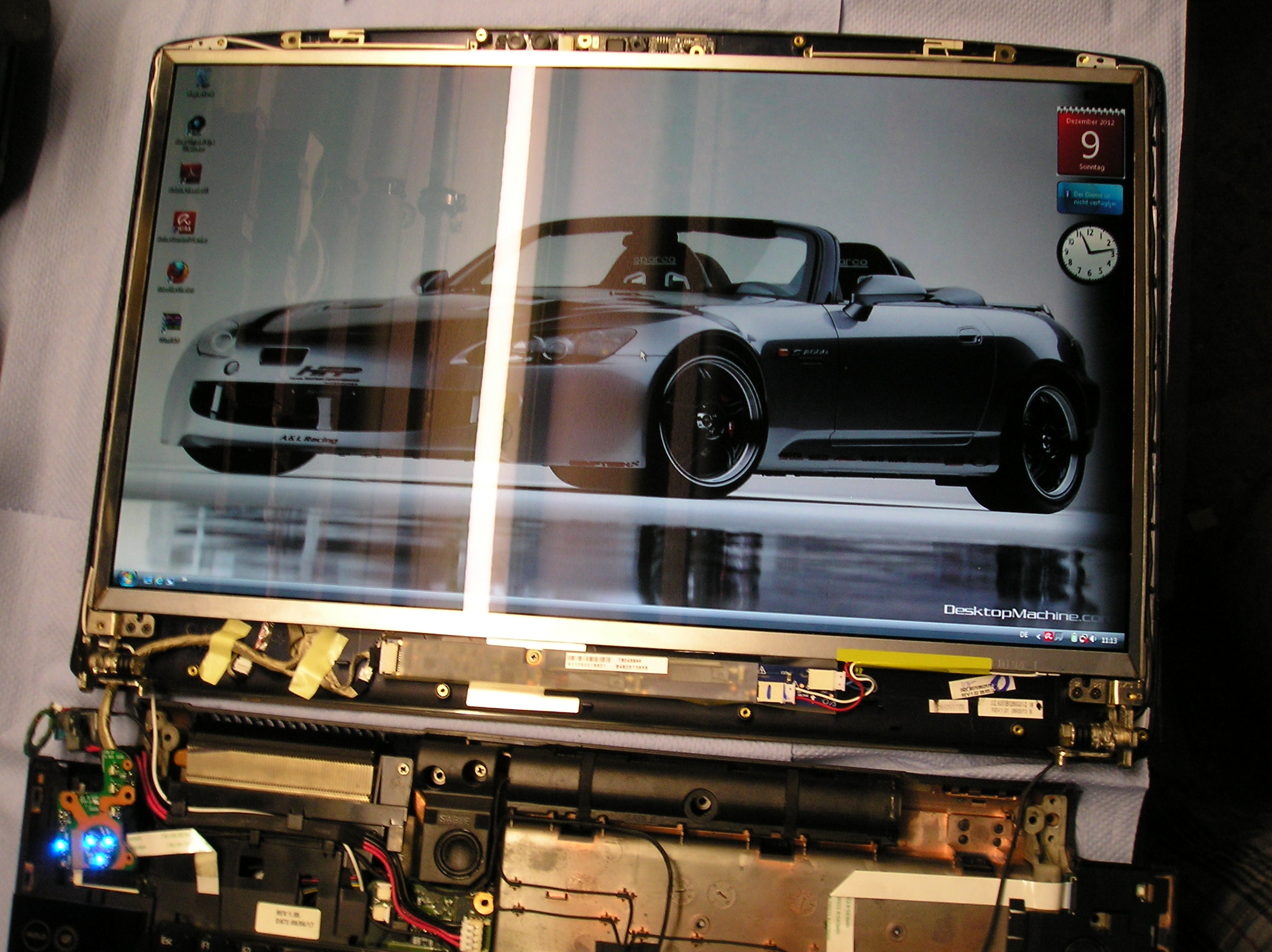Click the third Quick Launch icon
The image size is (1272, 952).
[x=170, y=582]
